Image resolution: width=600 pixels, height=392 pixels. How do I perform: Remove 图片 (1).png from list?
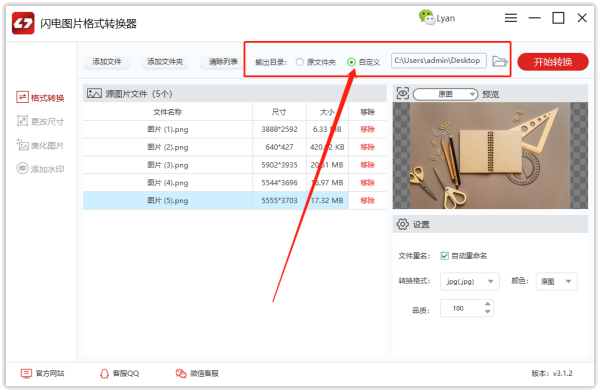(x=367, y=129)
